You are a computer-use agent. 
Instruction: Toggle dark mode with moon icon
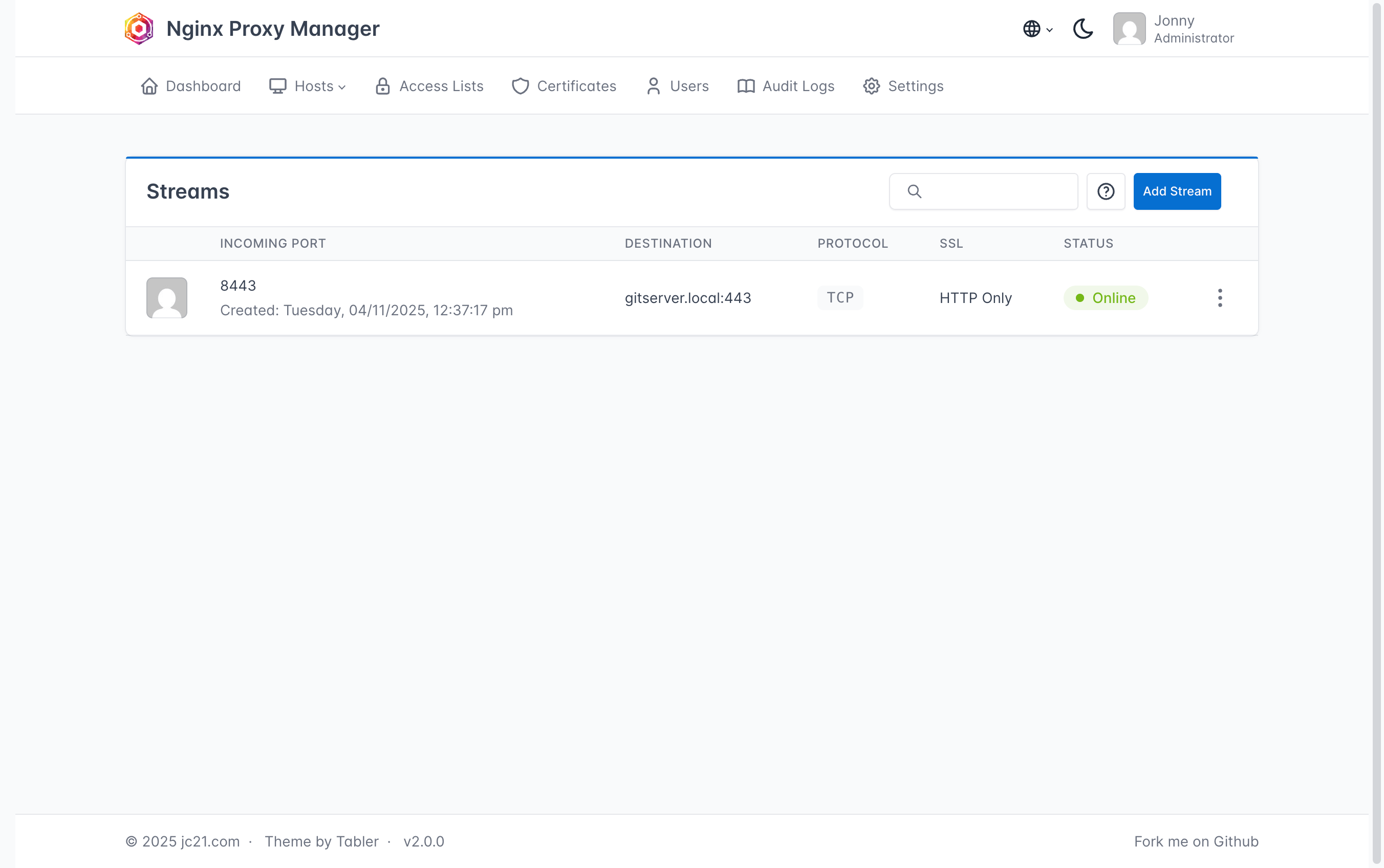1083,28
